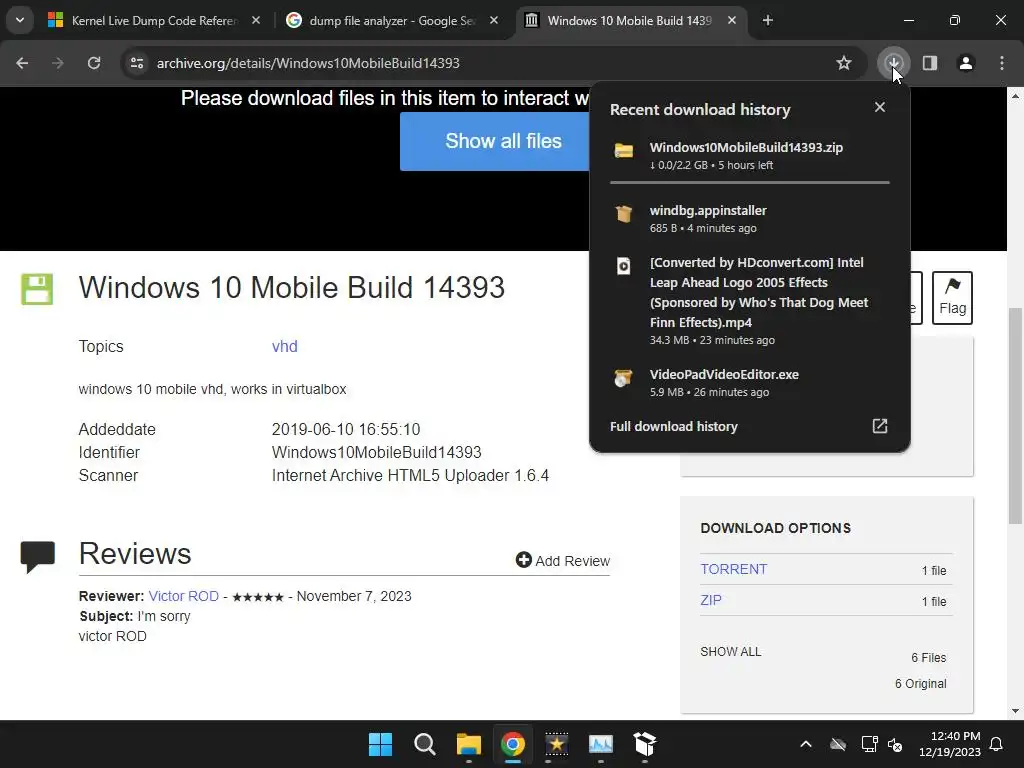The image size is (1024, 768).
Task: Click the network display tray icon
Action: click(869, 744)
